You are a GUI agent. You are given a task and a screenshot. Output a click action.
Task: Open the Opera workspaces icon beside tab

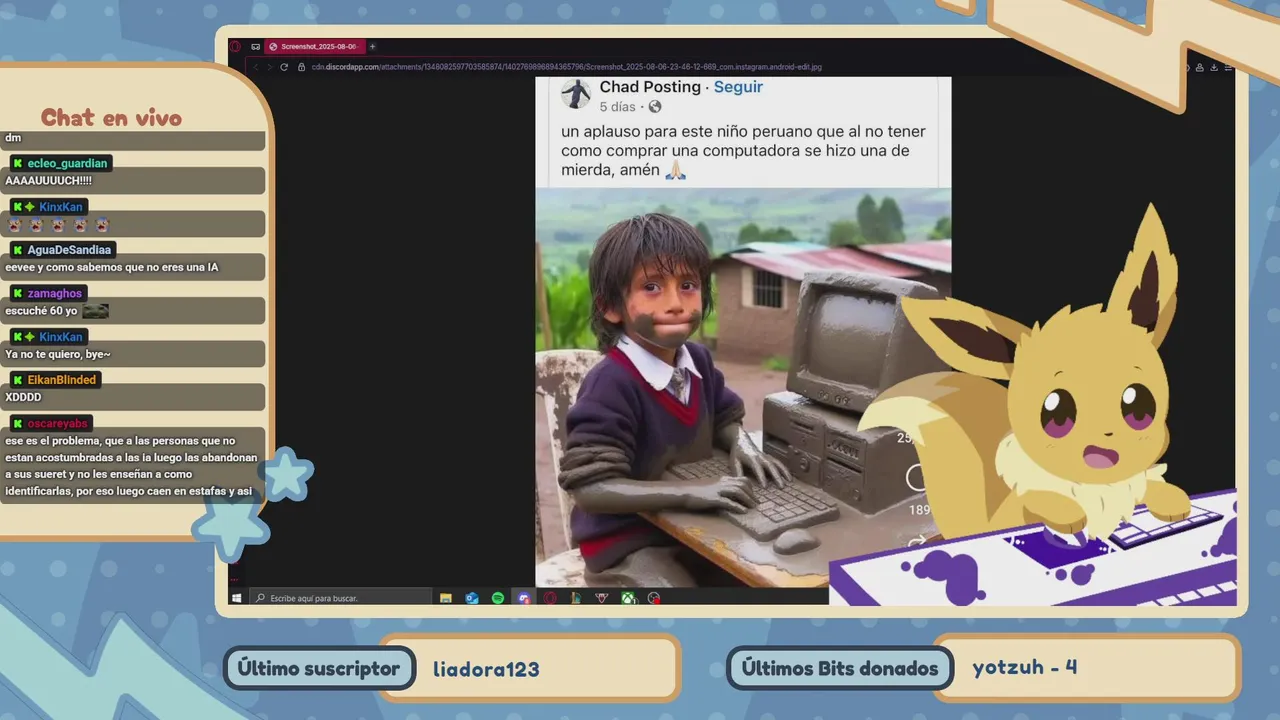click(x=255, y=46)
